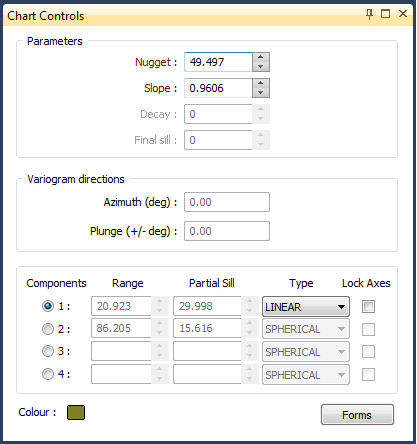This screenshot has width=417, height=444.
Task: Open the olive Colour swatch
Action: tap(76, 412)
